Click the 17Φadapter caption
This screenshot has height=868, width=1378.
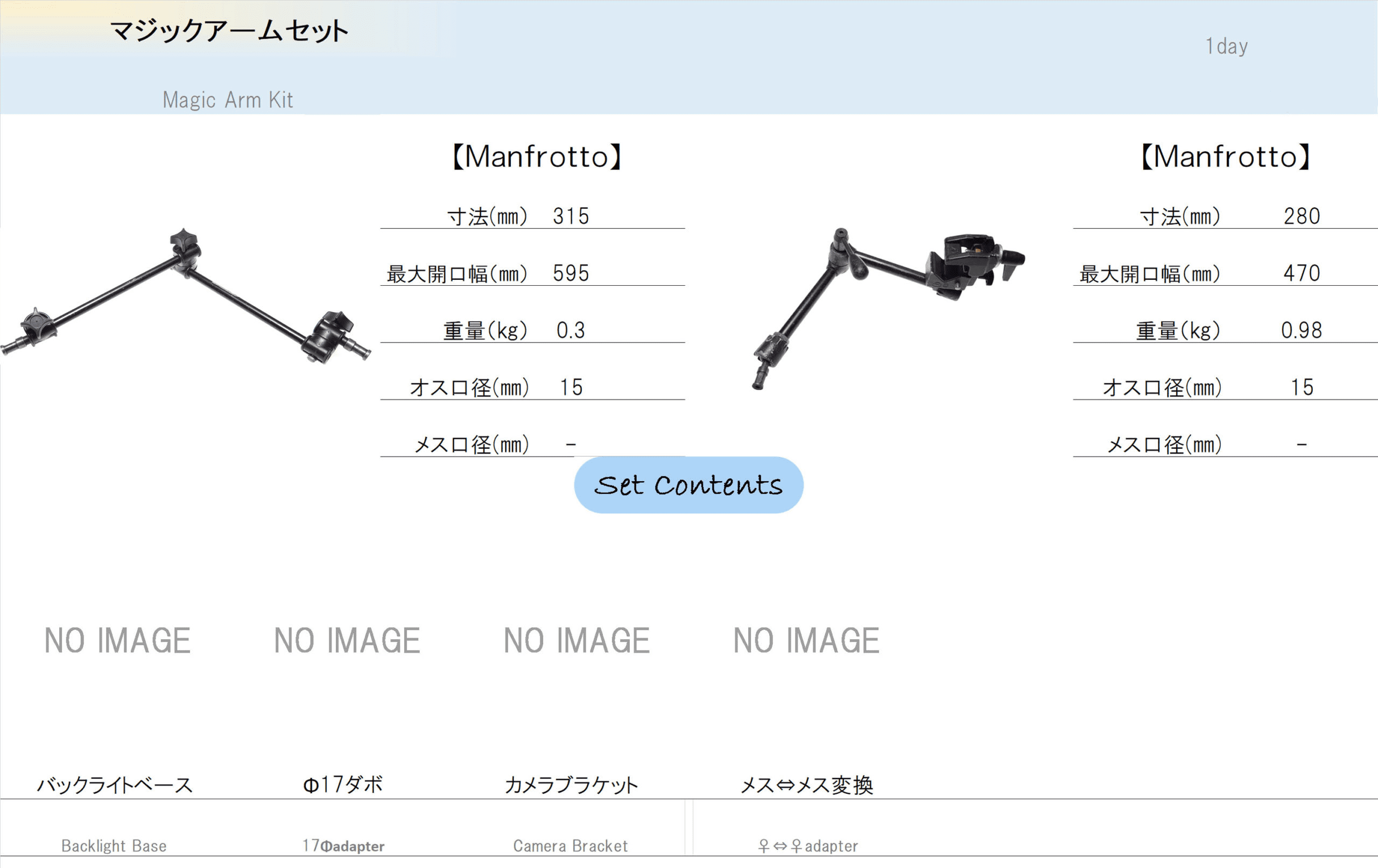tap(343, 846)
